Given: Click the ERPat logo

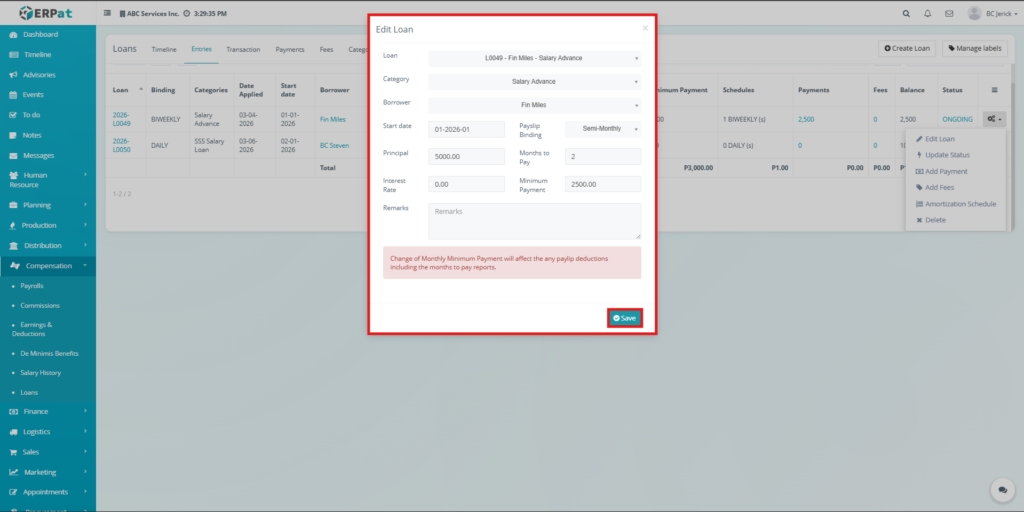Looking at the screenshot, I should (48, 13).
